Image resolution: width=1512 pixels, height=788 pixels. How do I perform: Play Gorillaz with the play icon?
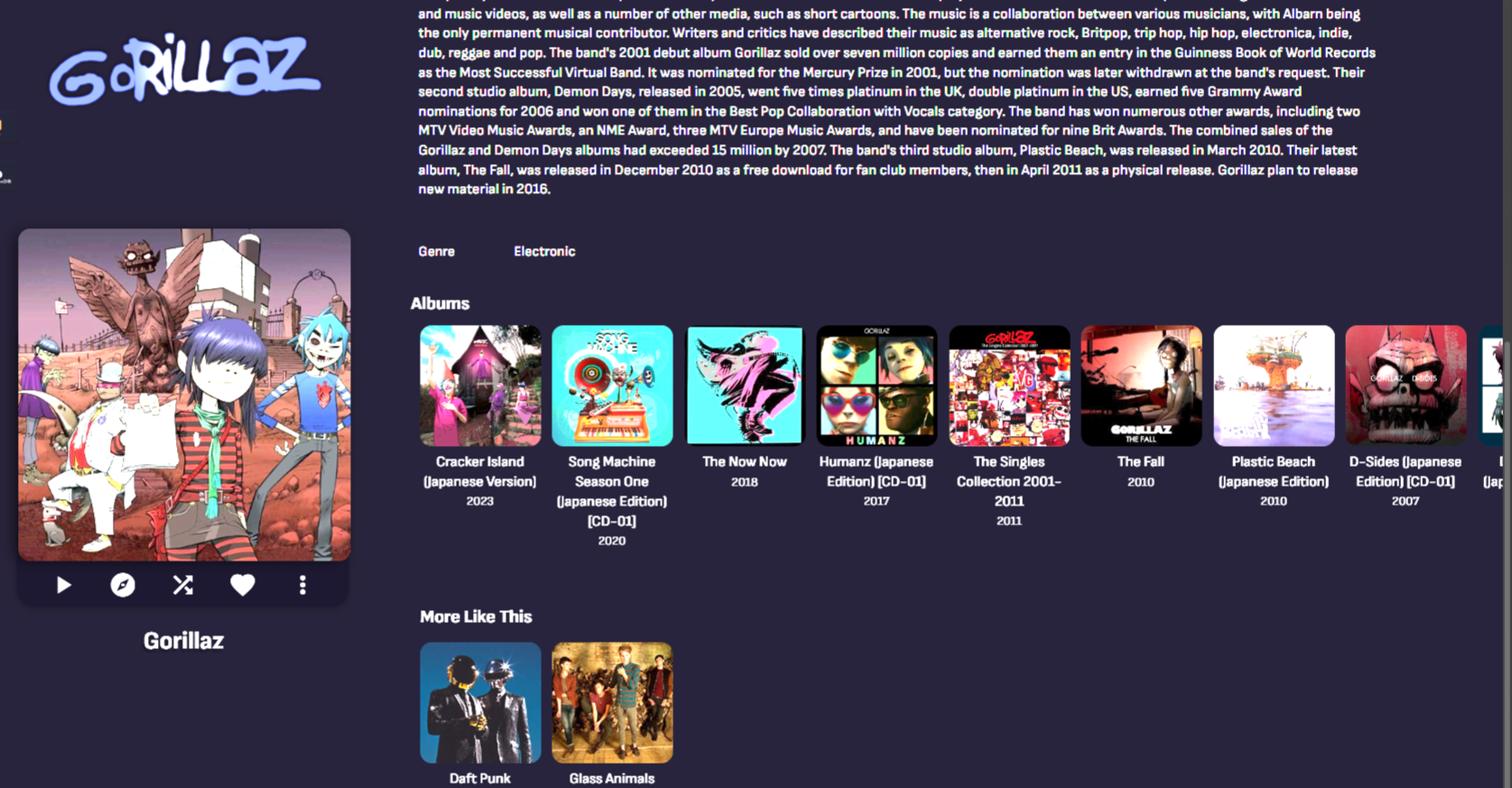pos(63,585)
